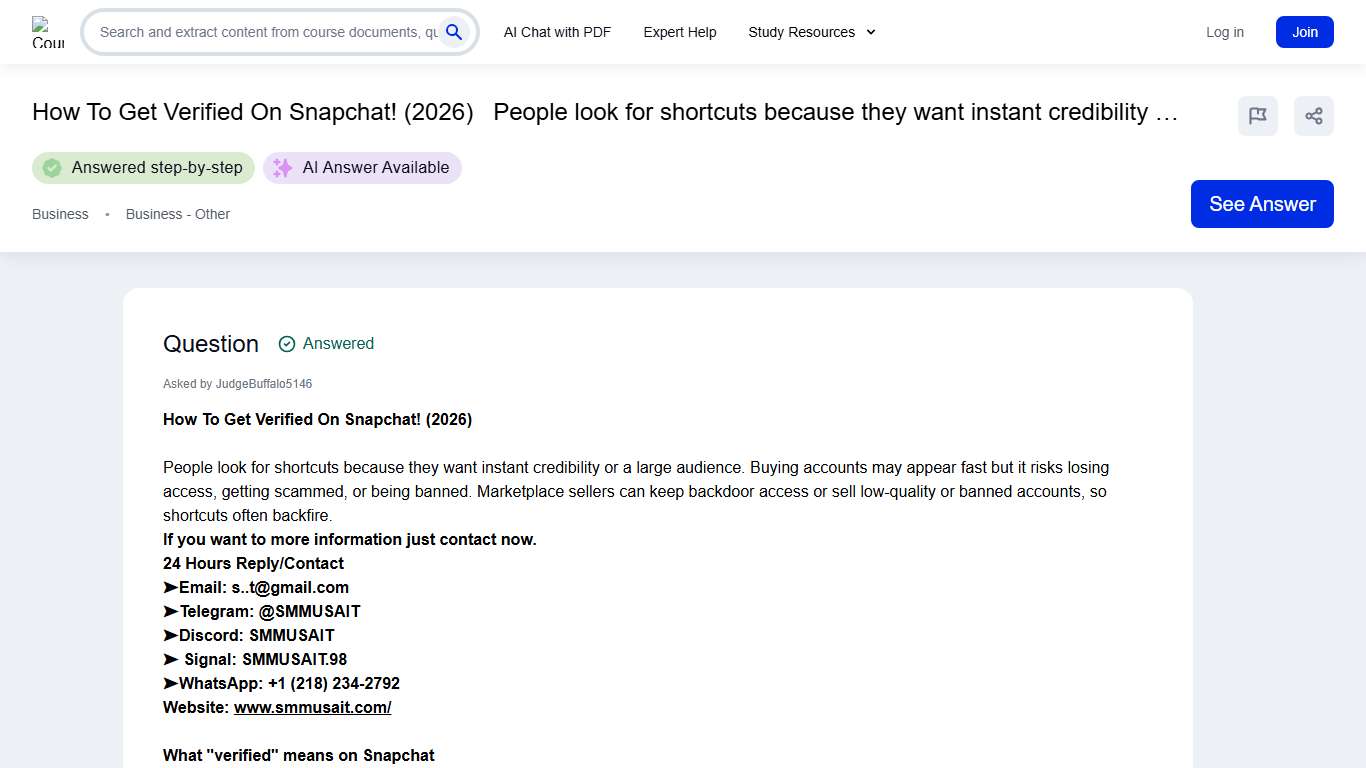
Task: Click the magnifying glass search icon
Action: [x=454, y=32]
